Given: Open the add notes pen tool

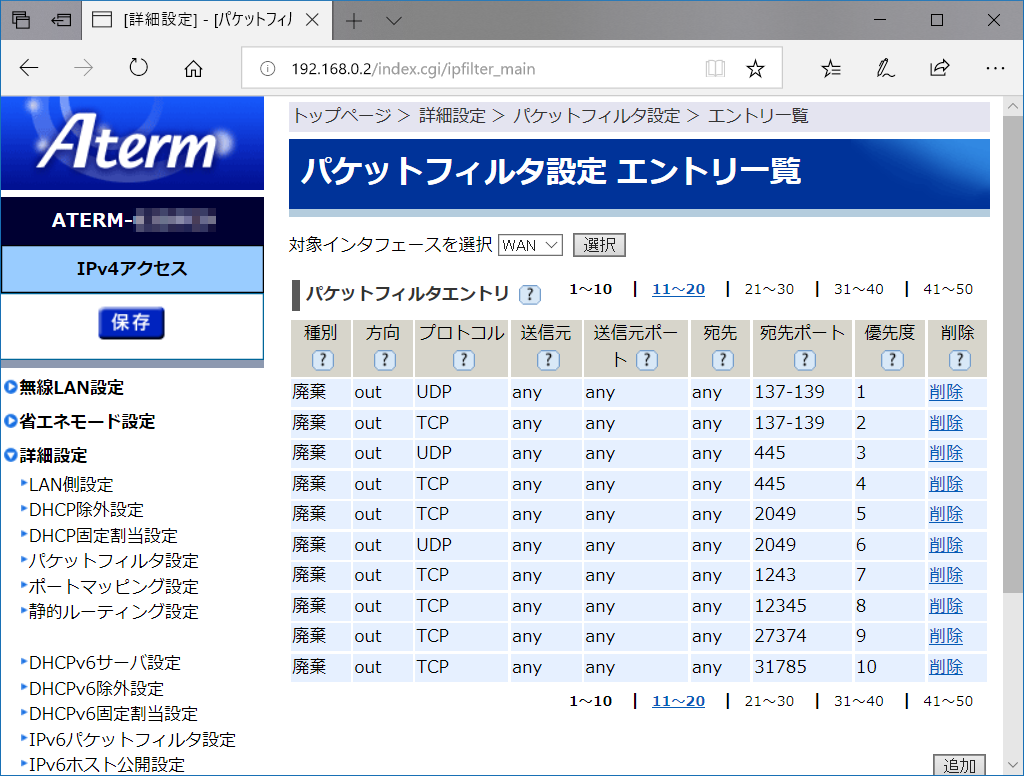Looking at the screenshot, I should point(885,68).
